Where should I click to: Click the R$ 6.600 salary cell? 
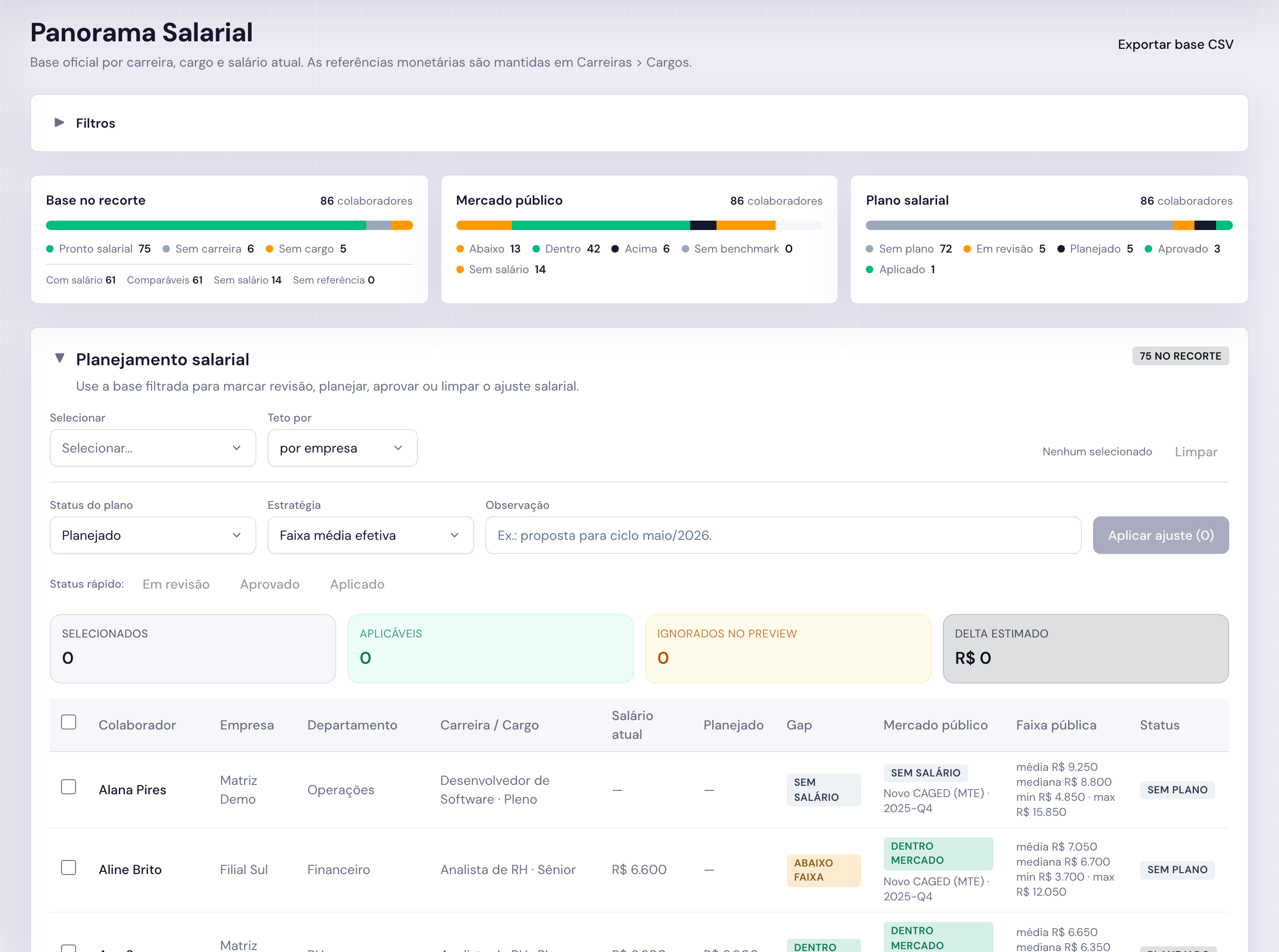[x=639, y=869]
